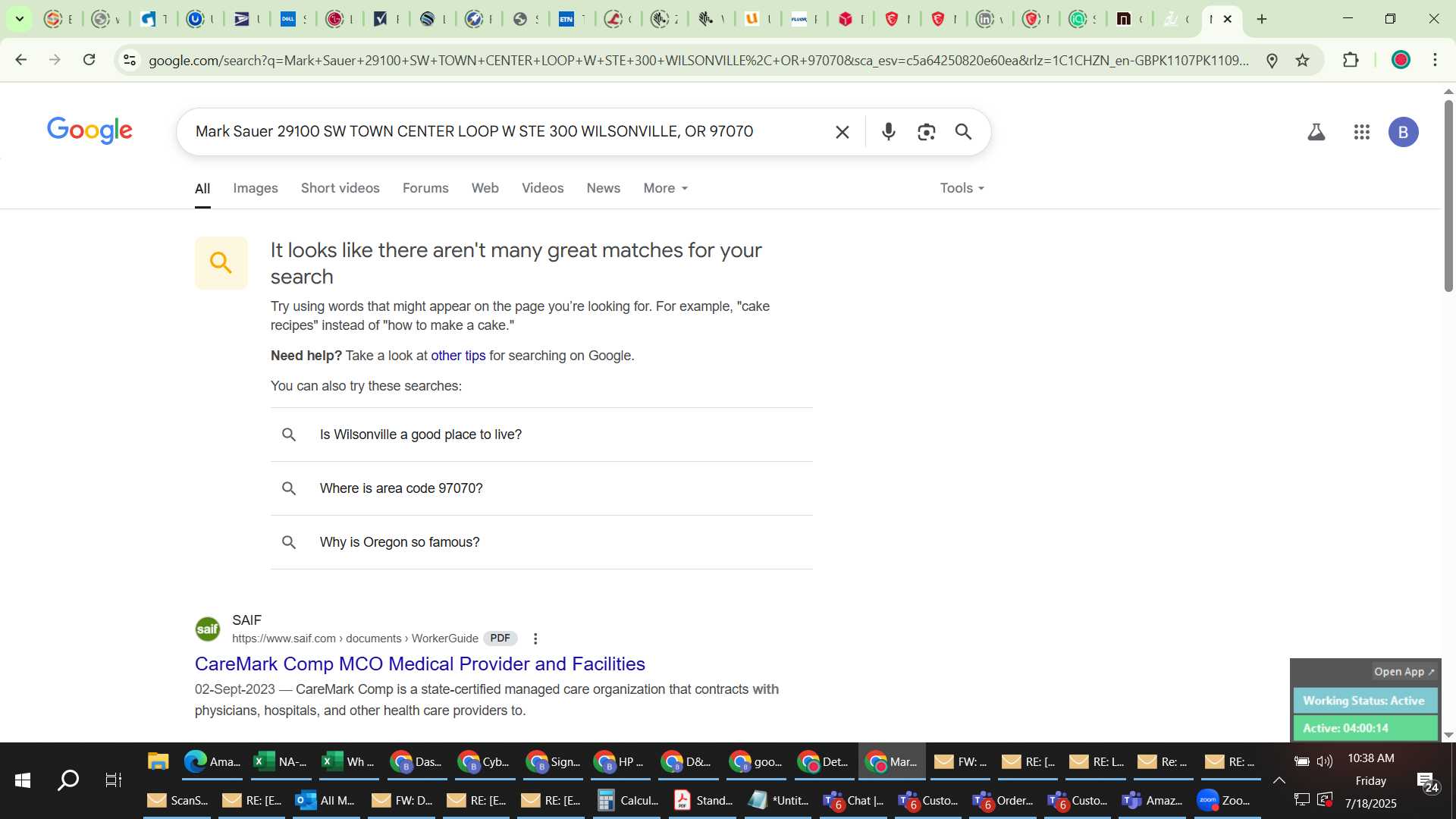
Task: Open File Explorer from taskbar
Action: point(158,761)
